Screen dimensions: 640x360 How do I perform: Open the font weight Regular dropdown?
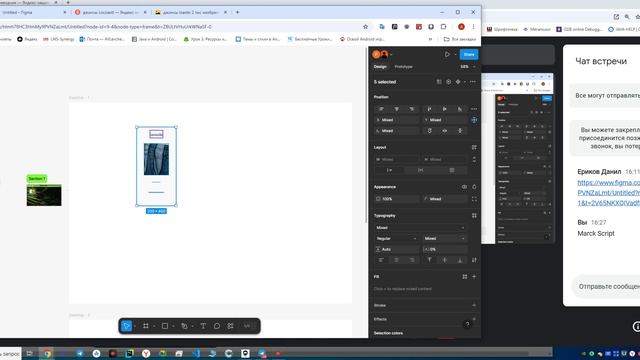[x=397, y=238]
